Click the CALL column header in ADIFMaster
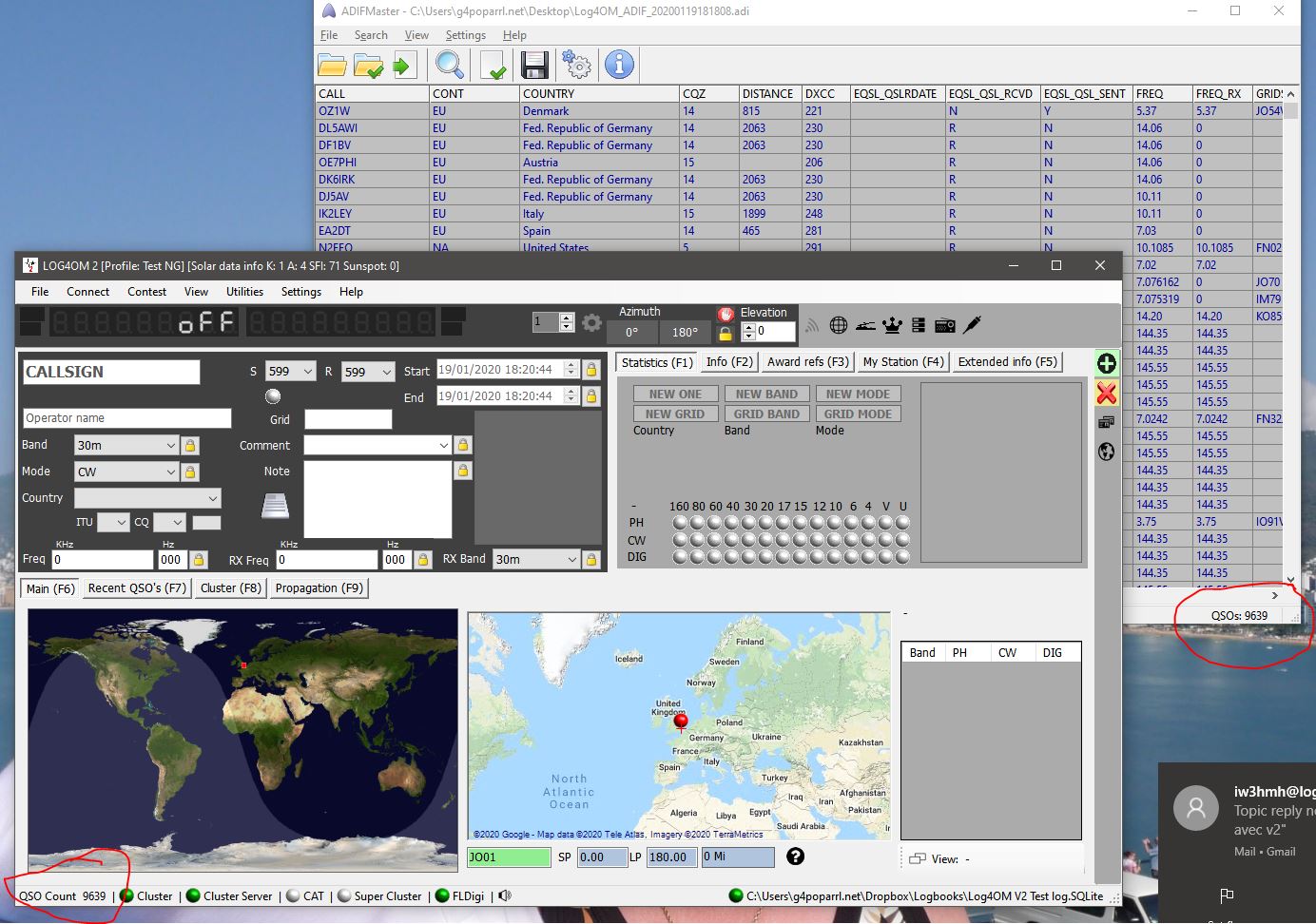Viewport: 1316px width, 924px height. point(372,94)
